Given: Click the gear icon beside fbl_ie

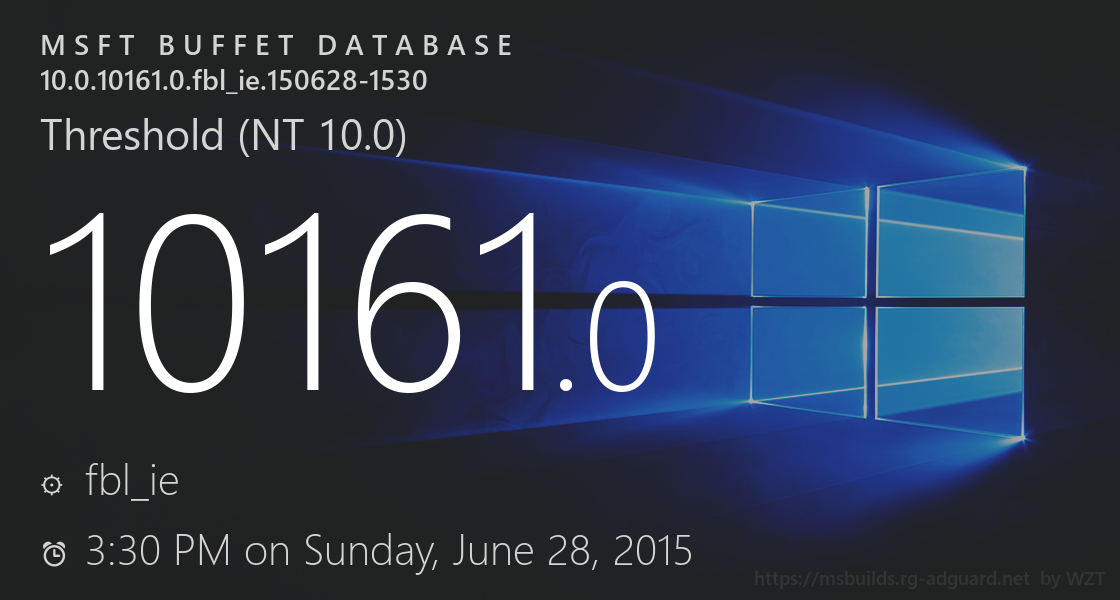Looking at the screenshot, I should pos(51,486).
